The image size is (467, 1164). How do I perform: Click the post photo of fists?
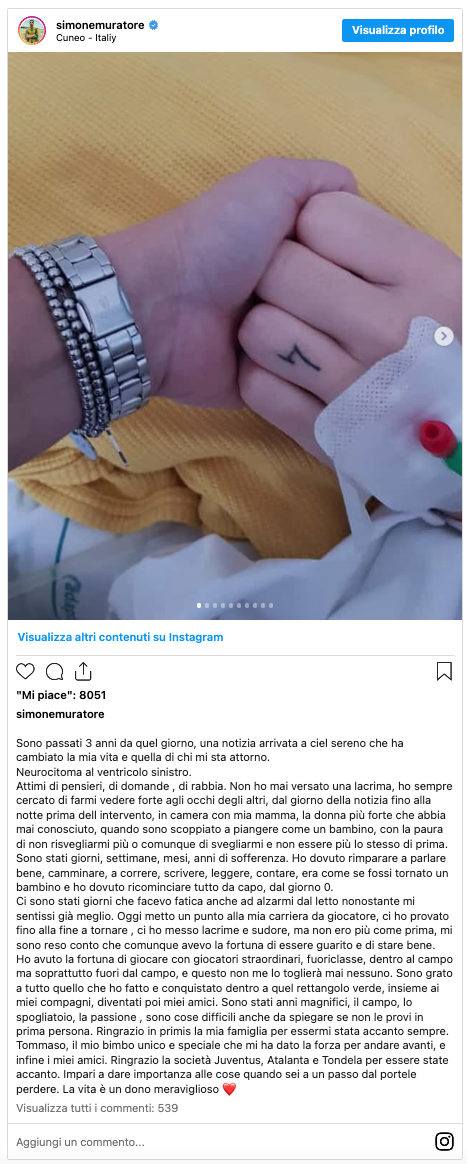(x=235, y=336)
